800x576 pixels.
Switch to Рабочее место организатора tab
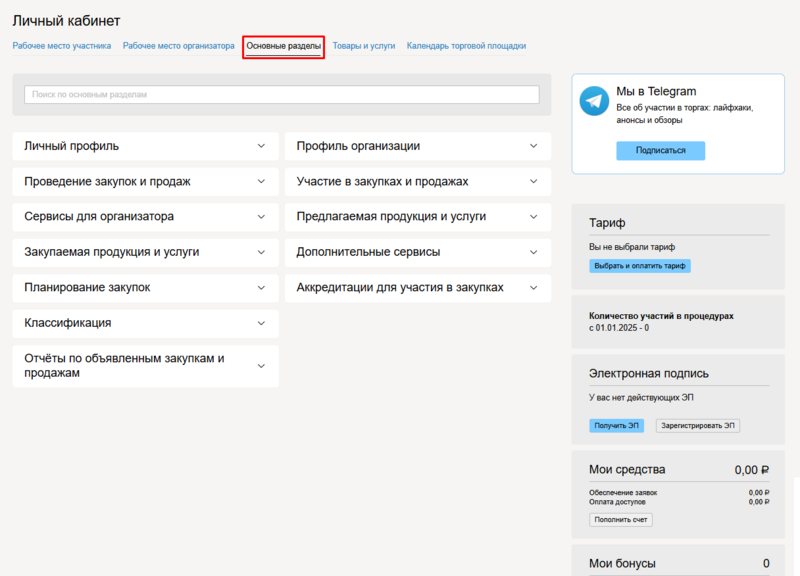pos(178,46)
